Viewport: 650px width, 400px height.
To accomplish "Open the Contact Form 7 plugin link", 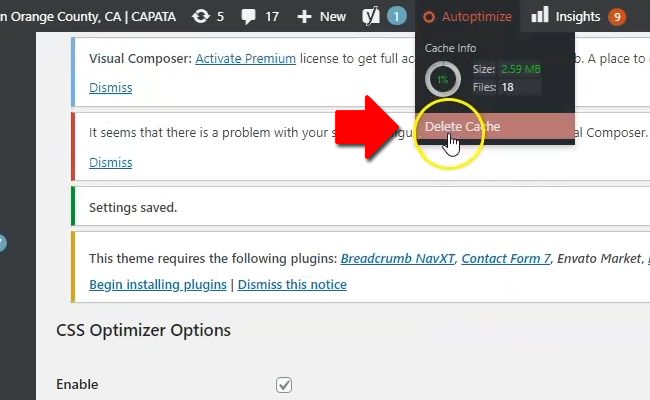I will tap(506, 259).
